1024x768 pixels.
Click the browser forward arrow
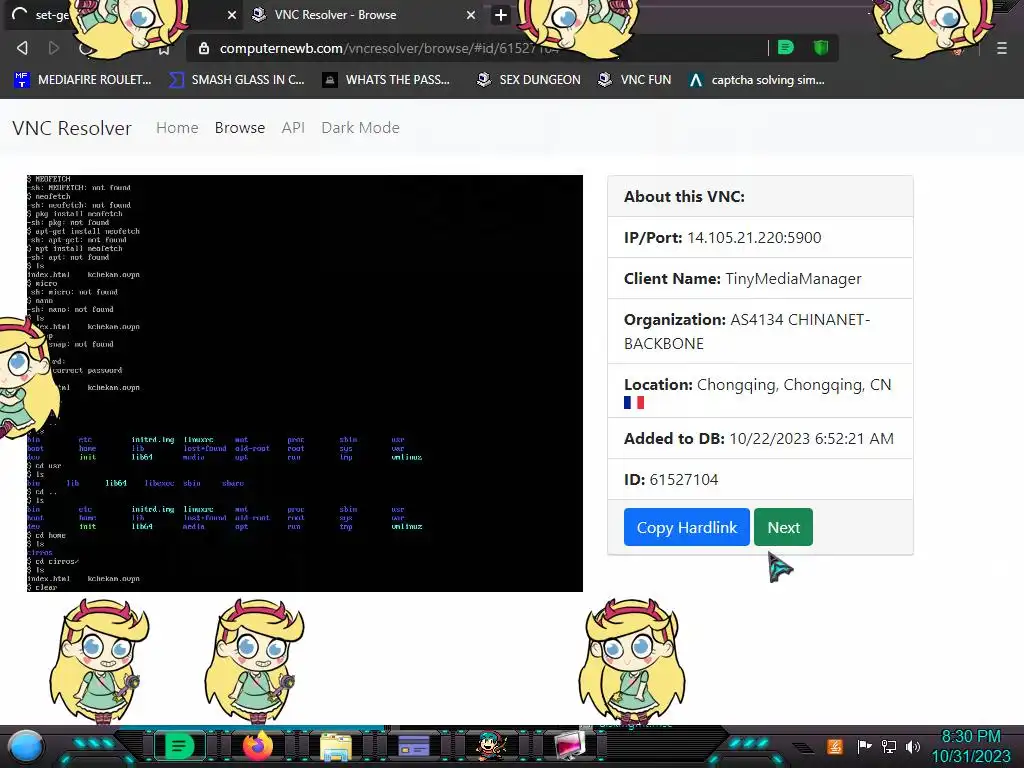click(x=54, y=48)
